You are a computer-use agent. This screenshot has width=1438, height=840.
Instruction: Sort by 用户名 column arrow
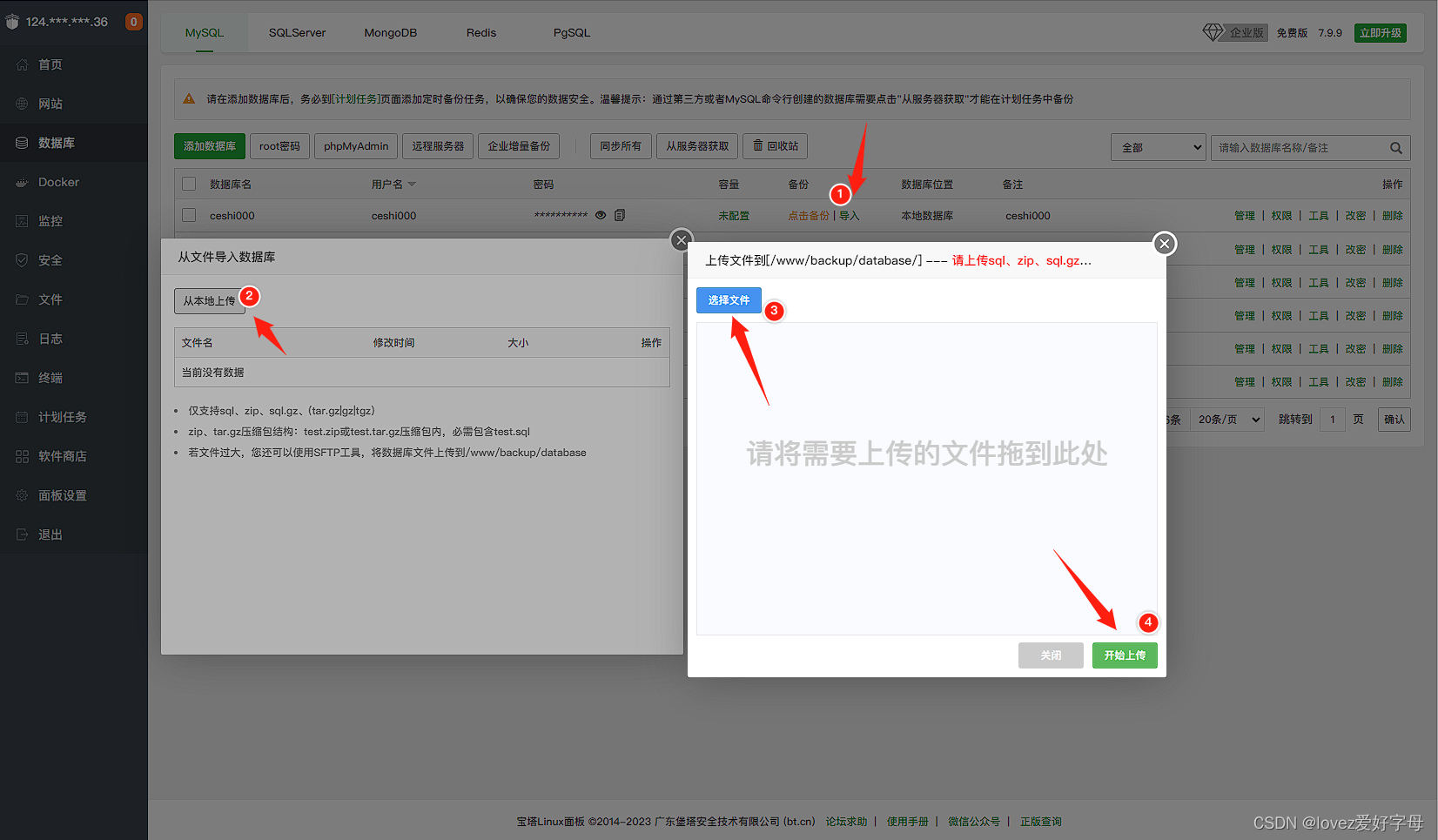click(x=412, y=185)
